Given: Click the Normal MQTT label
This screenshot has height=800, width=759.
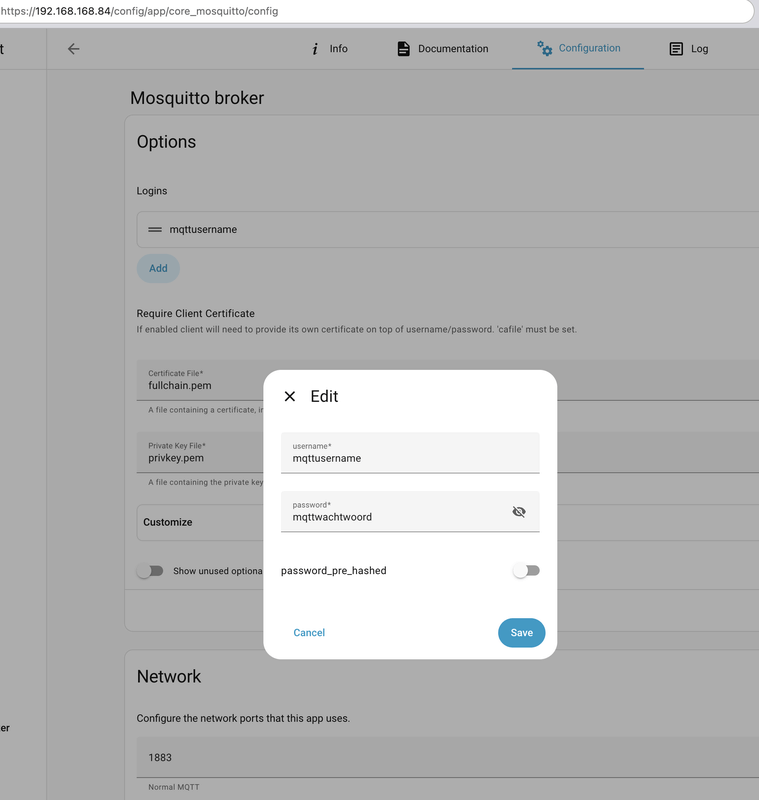Looking at the screenshot, I should point(173,787).
